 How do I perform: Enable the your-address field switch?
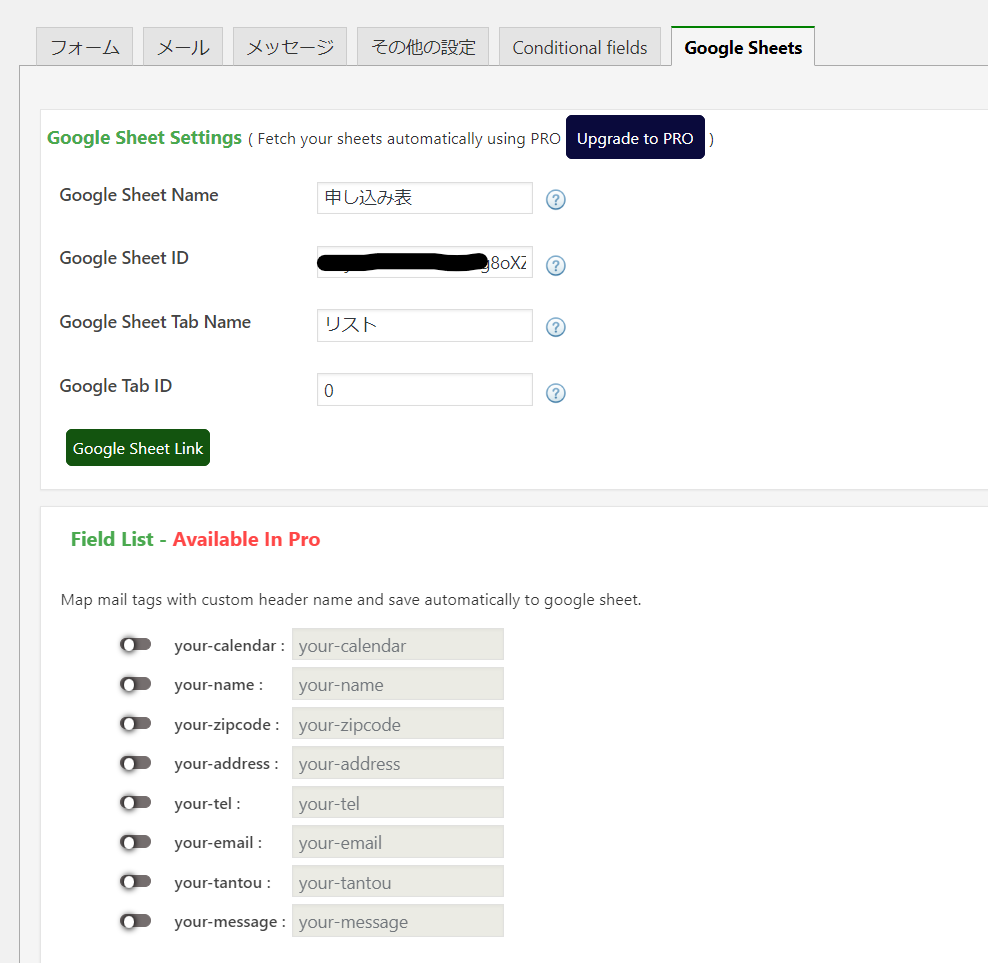click(x=135, y=763)
